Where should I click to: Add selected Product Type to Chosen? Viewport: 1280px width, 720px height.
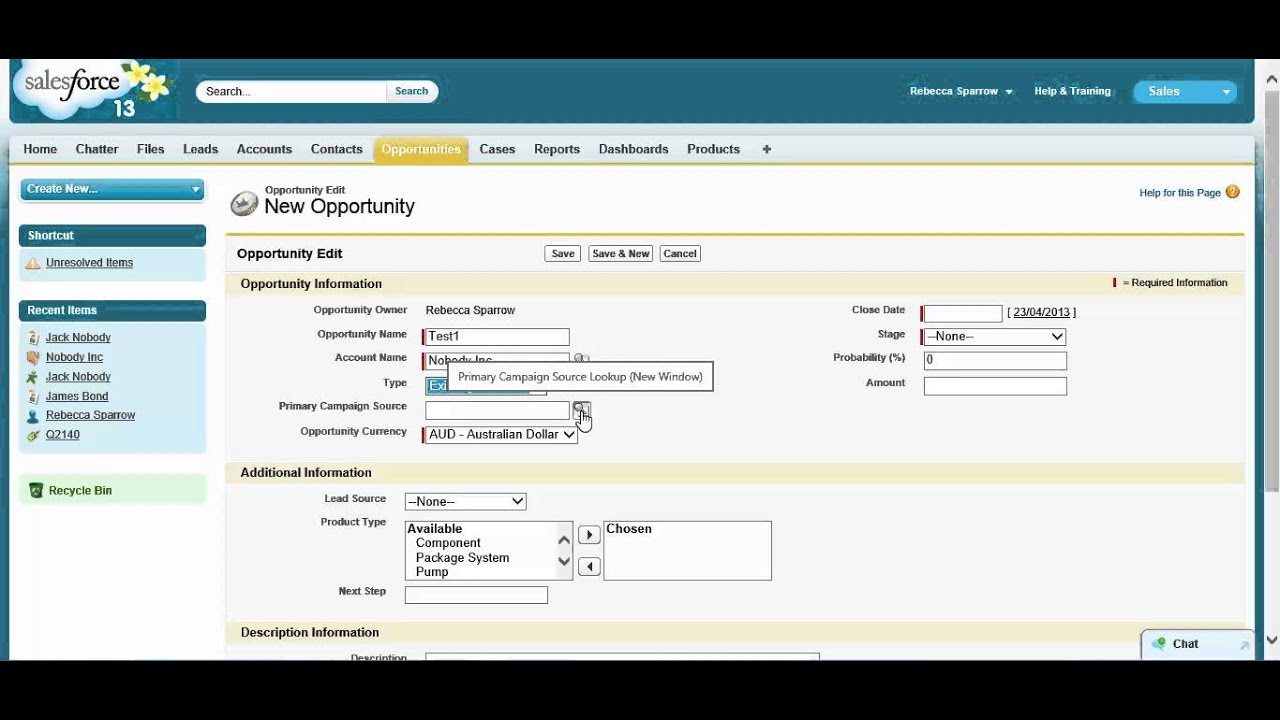click(x=589, y=535)
